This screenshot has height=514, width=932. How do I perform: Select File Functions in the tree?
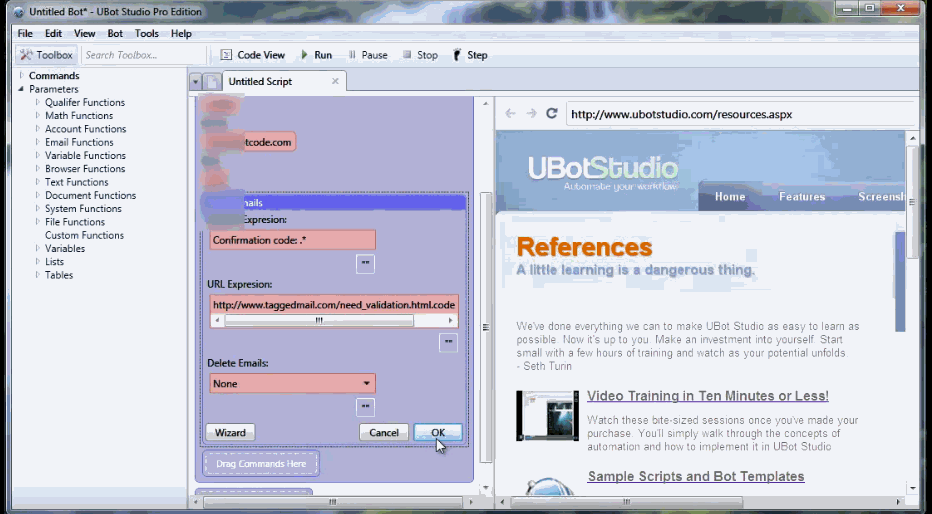click(75, 222)
